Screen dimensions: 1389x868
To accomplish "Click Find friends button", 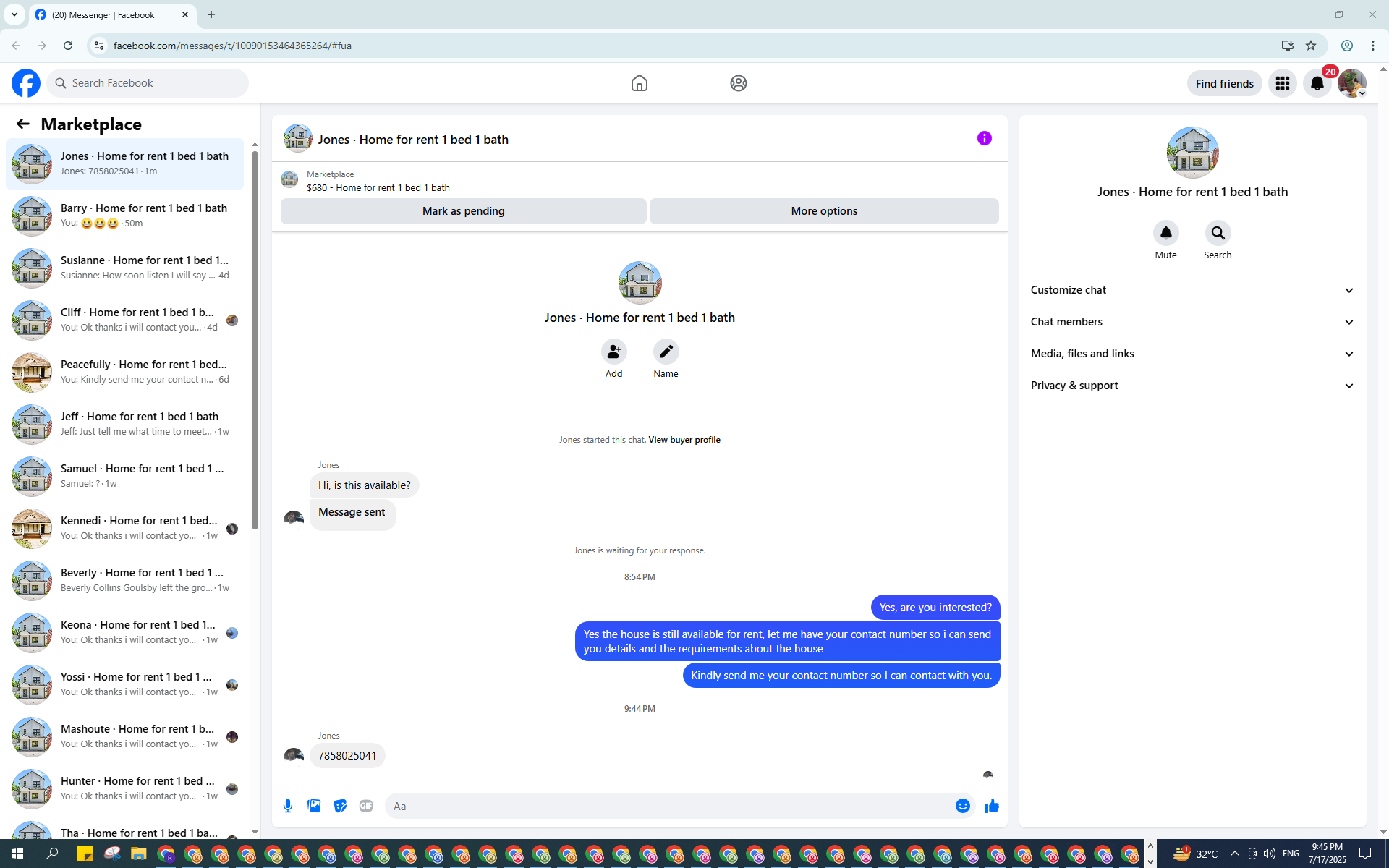I will tap(1225, 83).
